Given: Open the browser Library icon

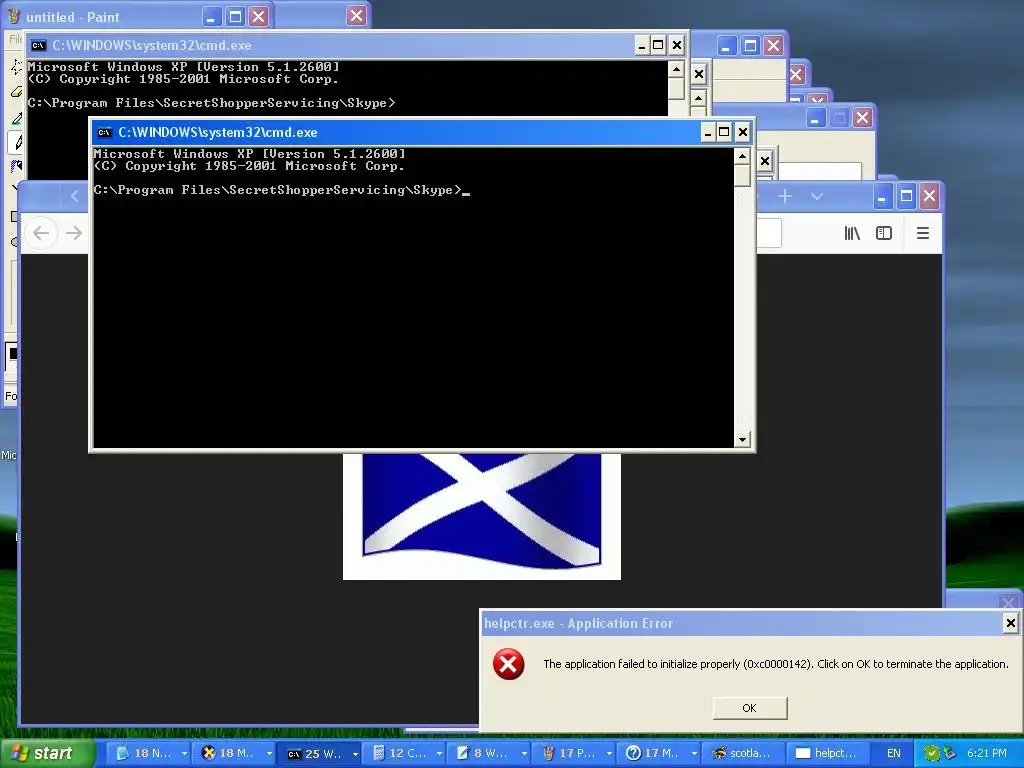Looking at the screenshot, I should [x=852, y=233].
